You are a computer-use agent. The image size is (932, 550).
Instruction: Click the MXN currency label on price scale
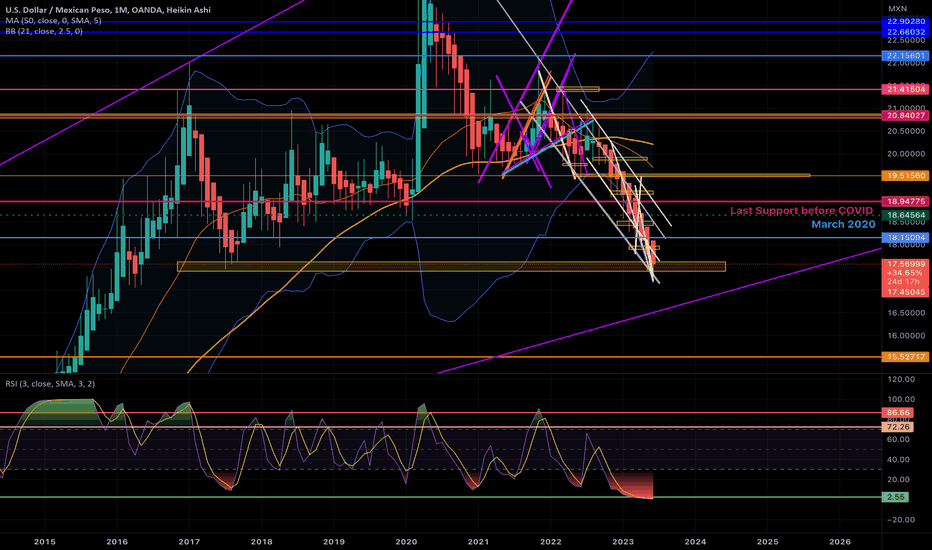tap(897, 8)
